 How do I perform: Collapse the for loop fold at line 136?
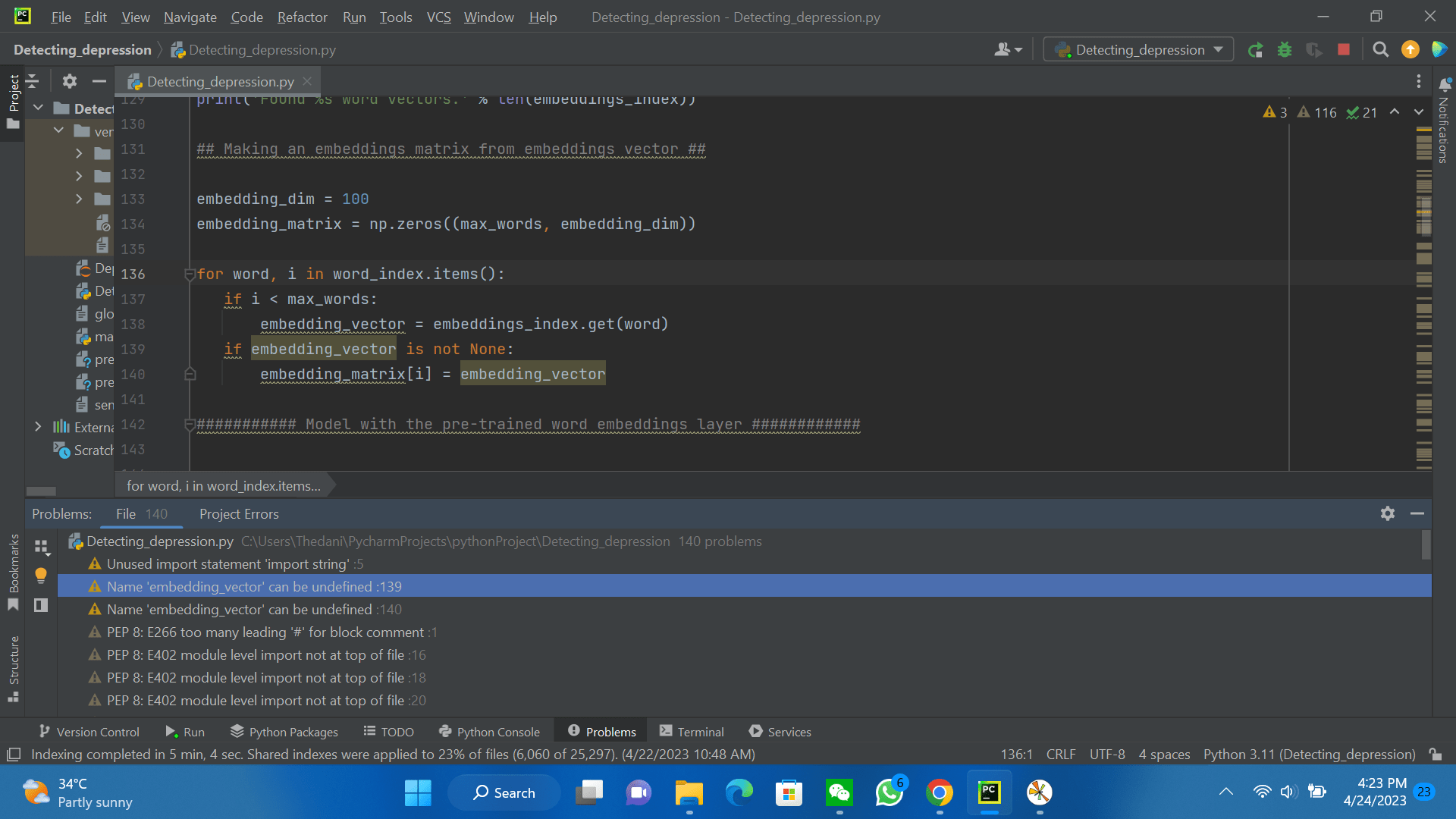coord(190,275)
